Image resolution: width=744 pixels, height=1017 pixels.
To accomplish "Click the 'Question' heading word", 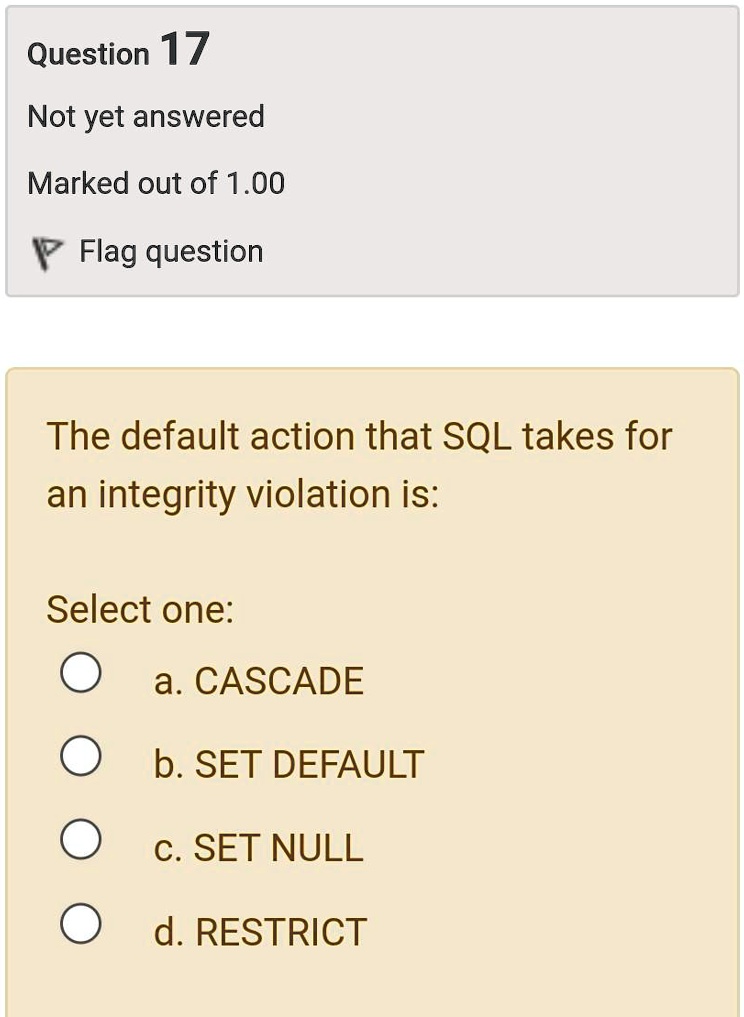I will (88, 54).
